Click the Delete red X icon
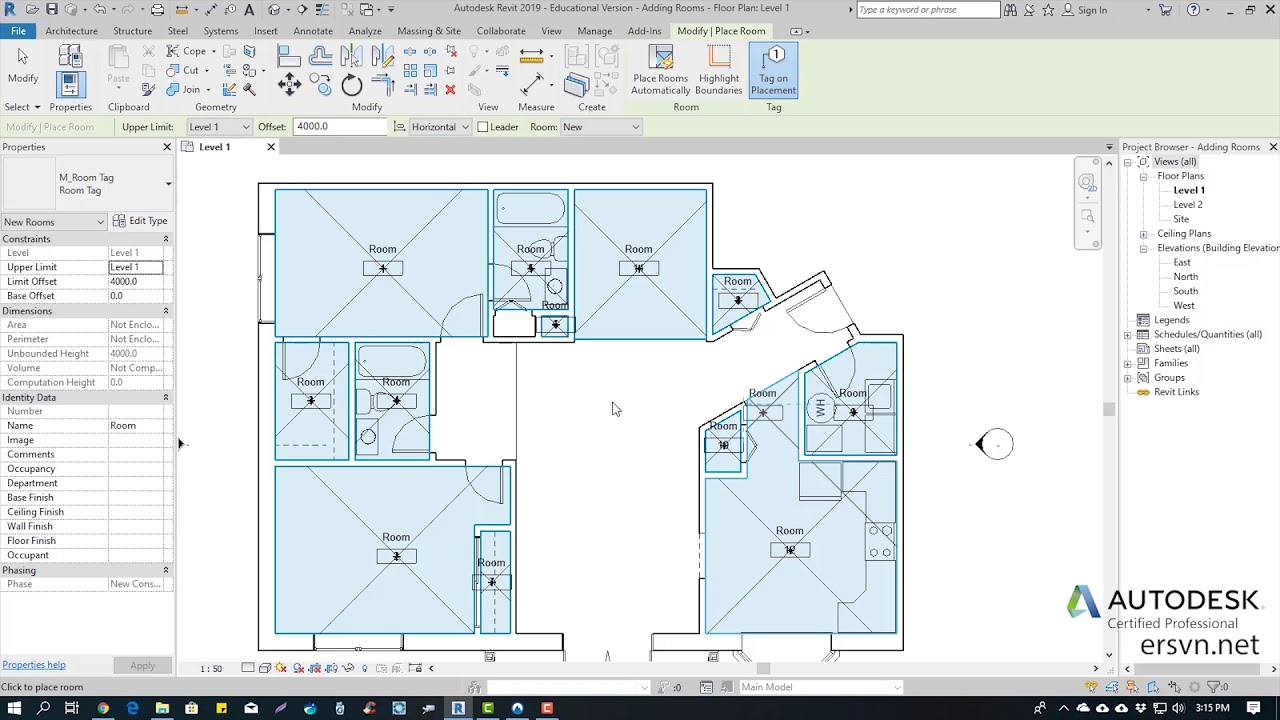The image size is (1280, 720). 450,90
